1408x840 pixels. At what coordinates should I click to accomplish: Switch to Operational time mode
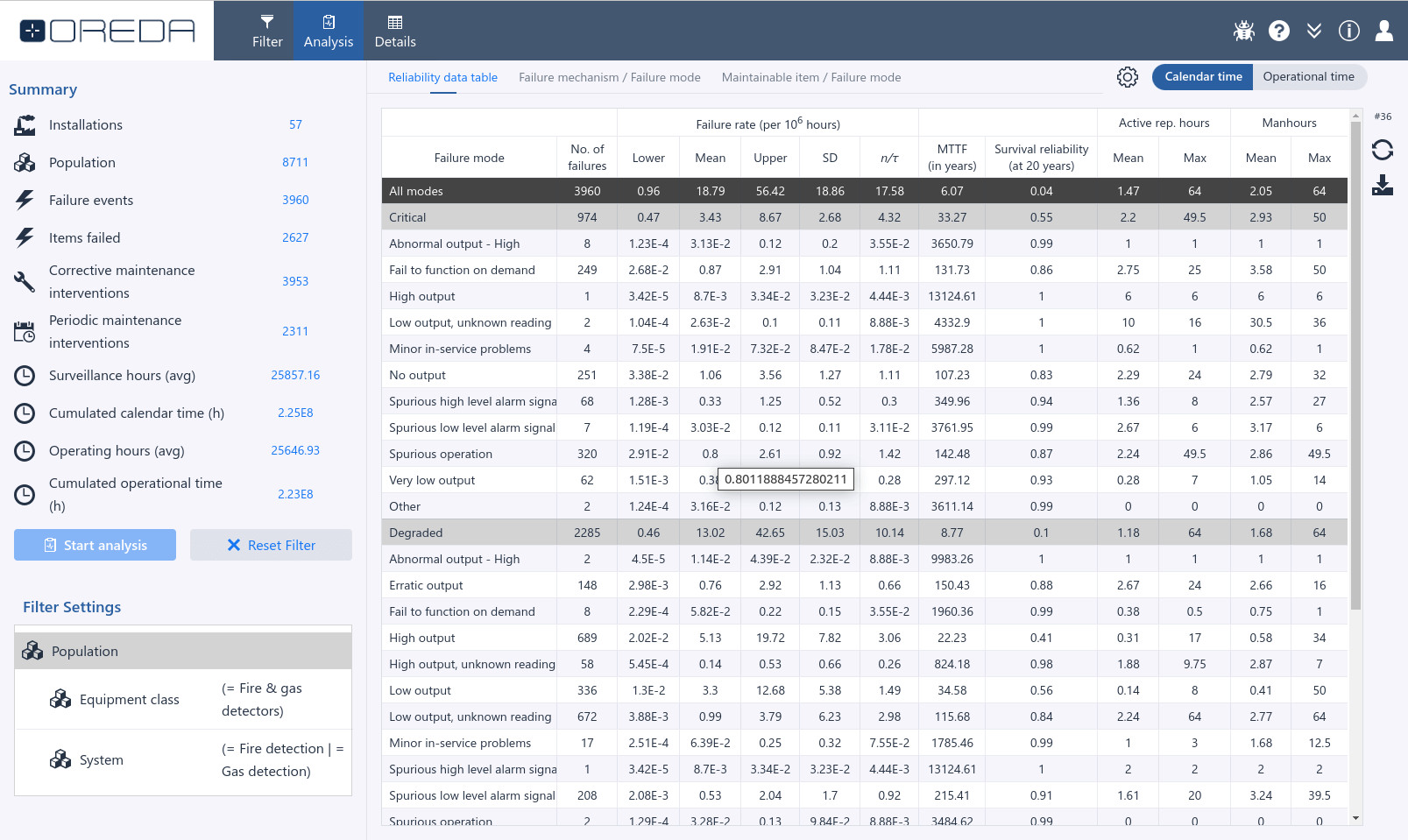(x=1308, y=77)
